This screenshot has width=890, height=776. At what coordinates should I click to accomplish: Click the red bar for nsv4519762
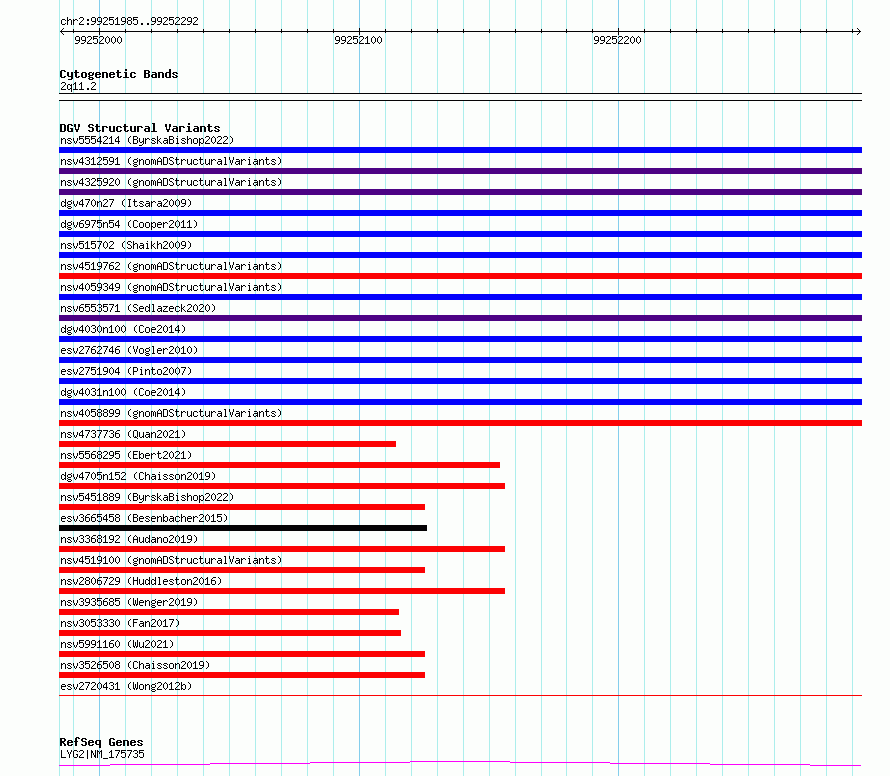(x=460, y=276)
